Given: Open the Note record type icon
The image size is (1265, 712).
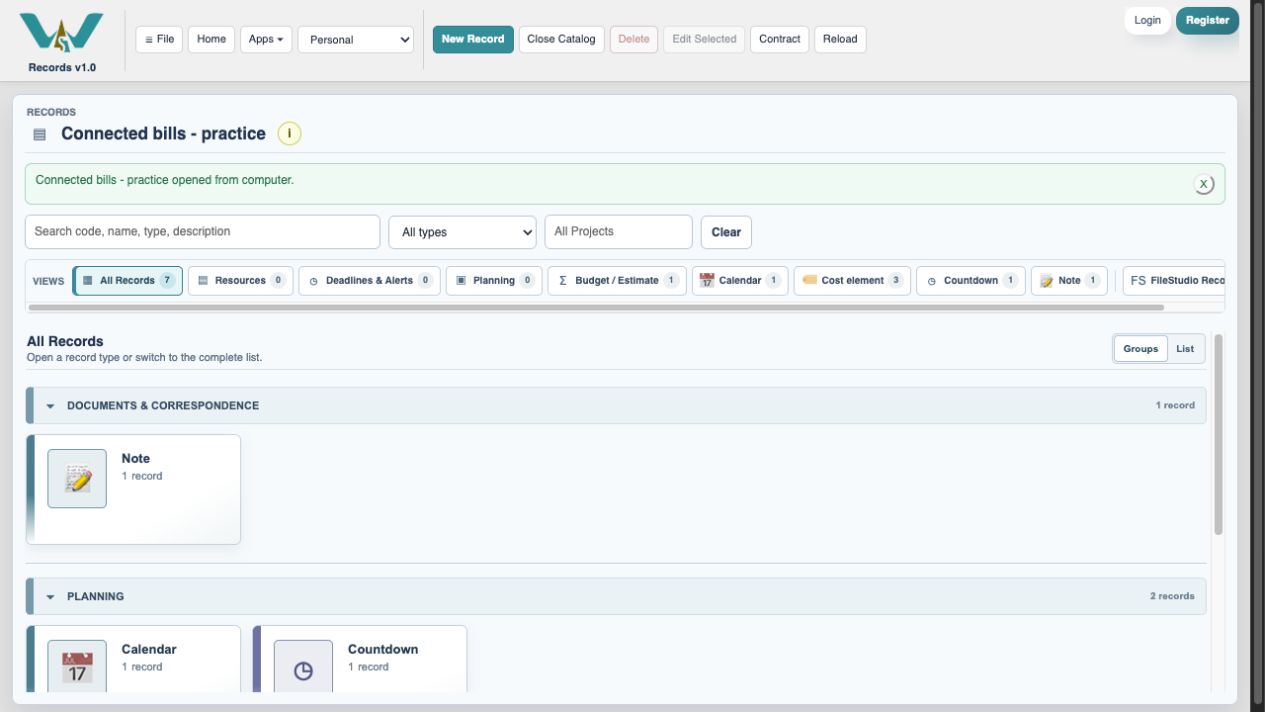Looking at the screenshot, I should click(x=77, y=479).
